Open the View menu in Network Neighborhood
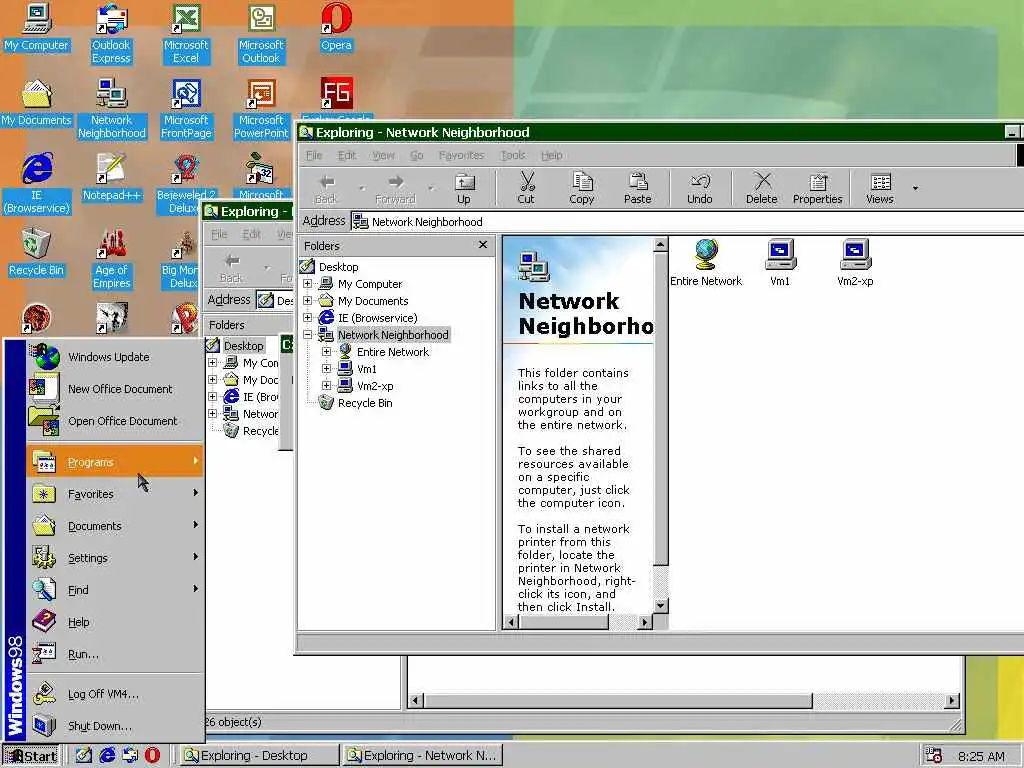 point(383,155)
